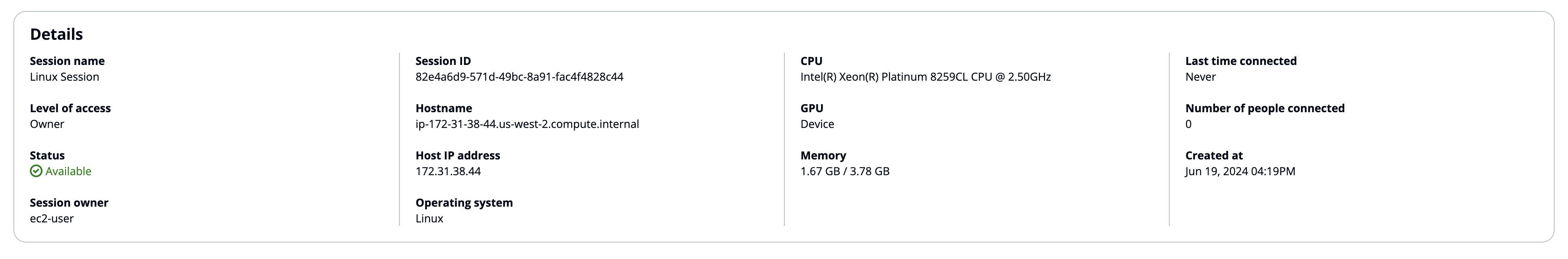
Task: Click the Session ID label
Action: [x=442, y=61]
